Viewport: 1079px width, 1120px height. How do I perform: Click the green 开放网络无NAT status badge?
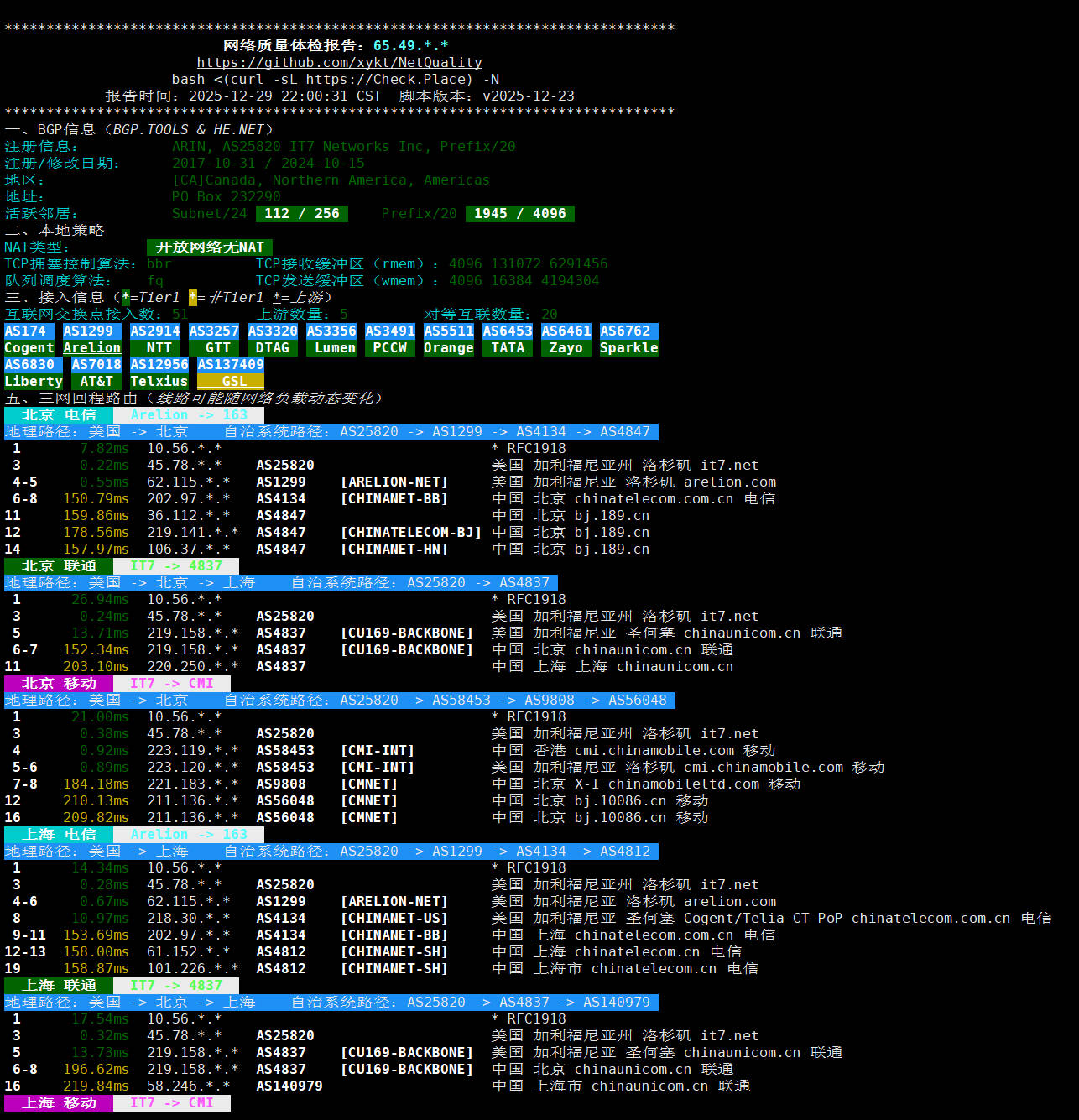(210, 247)
